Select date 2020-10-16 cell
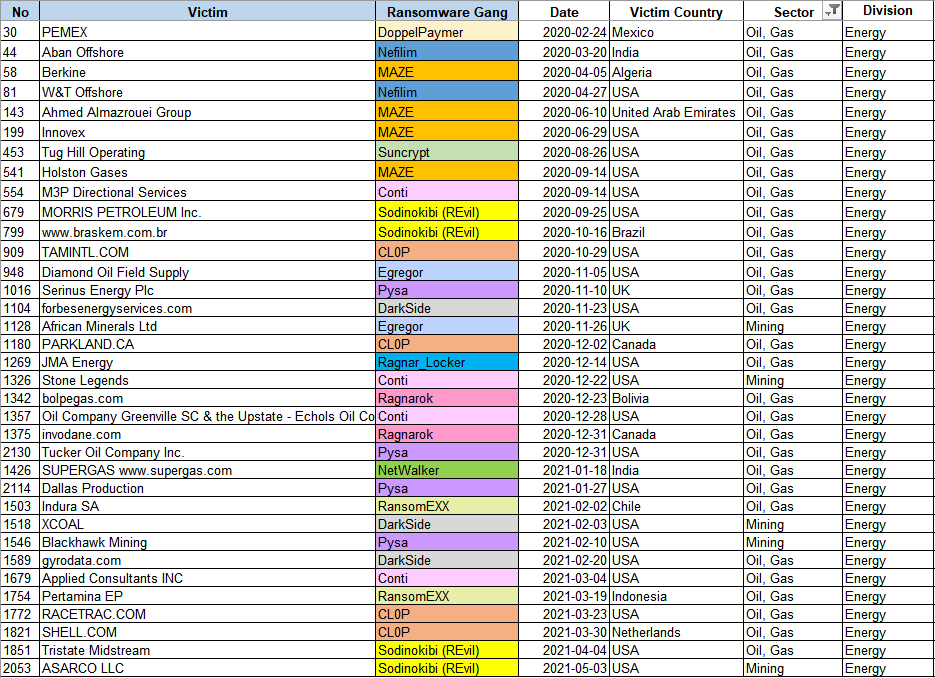The width and height of the screenshot is (935, 678). [x=564, y=231]
